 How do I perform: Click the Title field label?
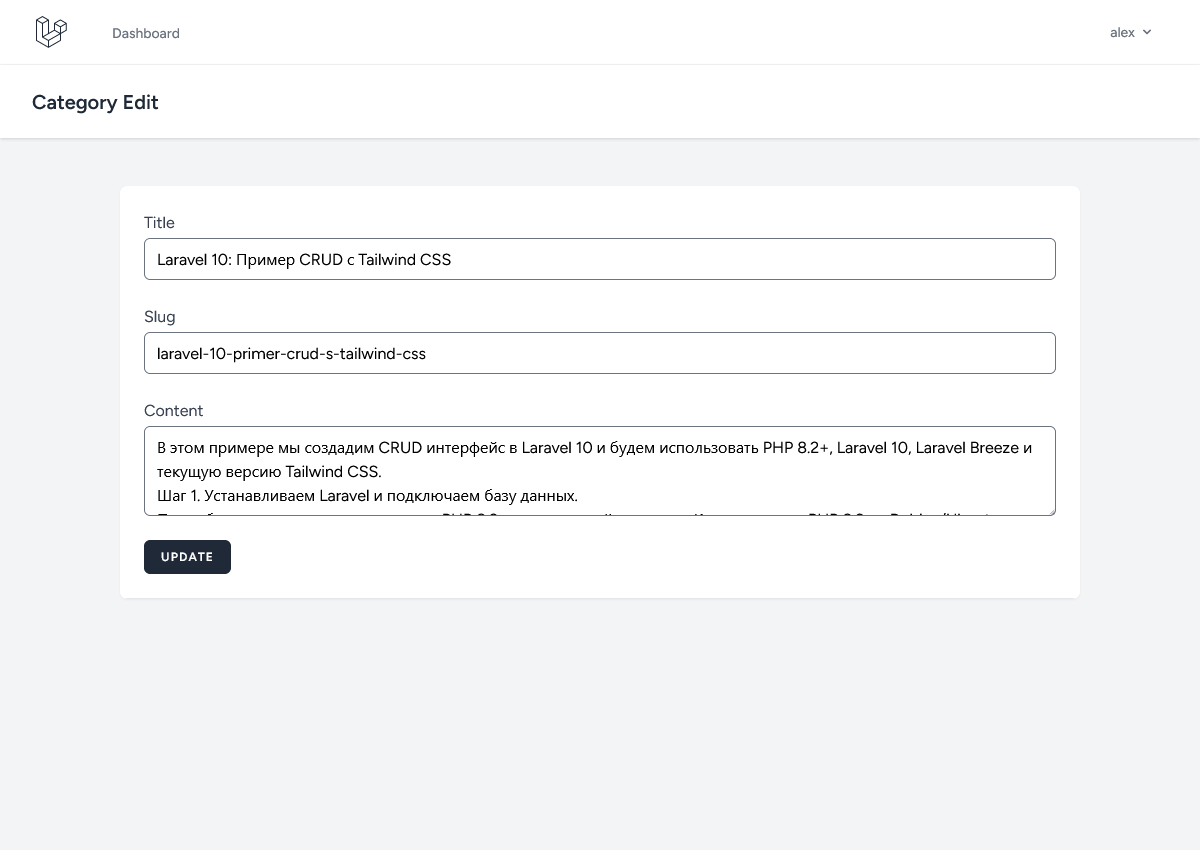pos(159,223)
